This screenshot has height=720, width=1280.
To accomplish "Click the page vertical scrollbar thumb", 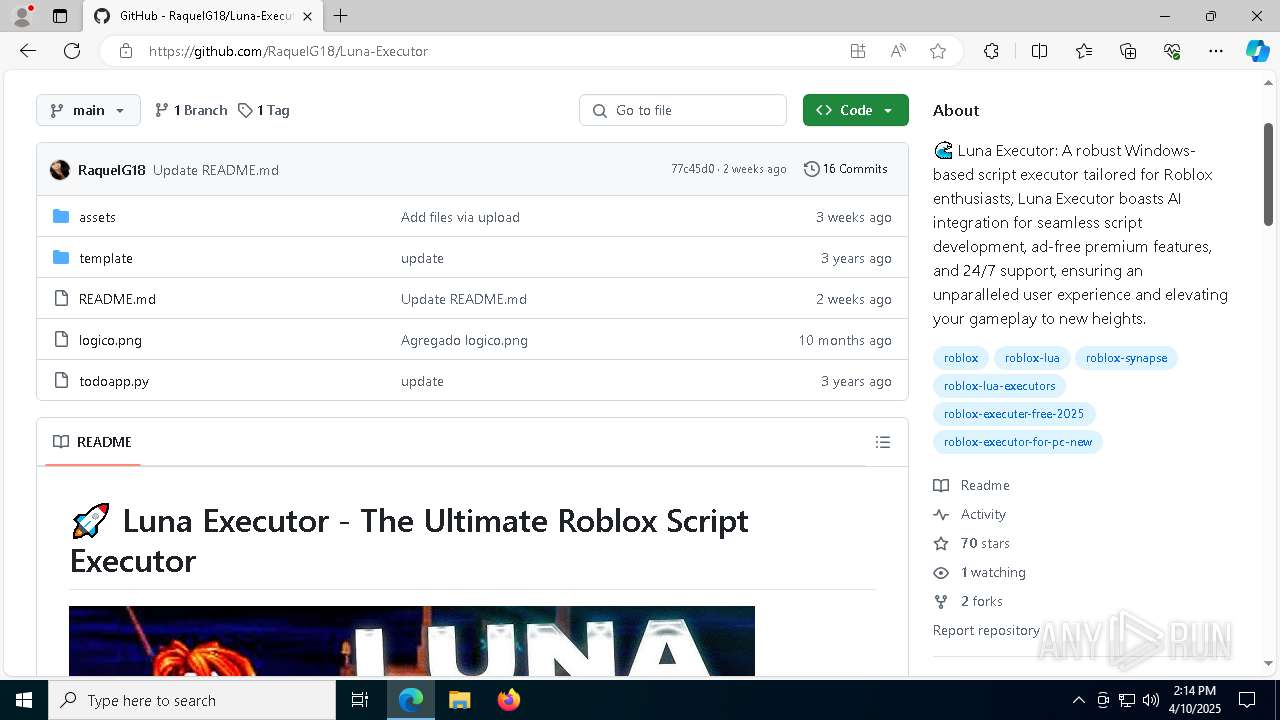I will 1268,173.
